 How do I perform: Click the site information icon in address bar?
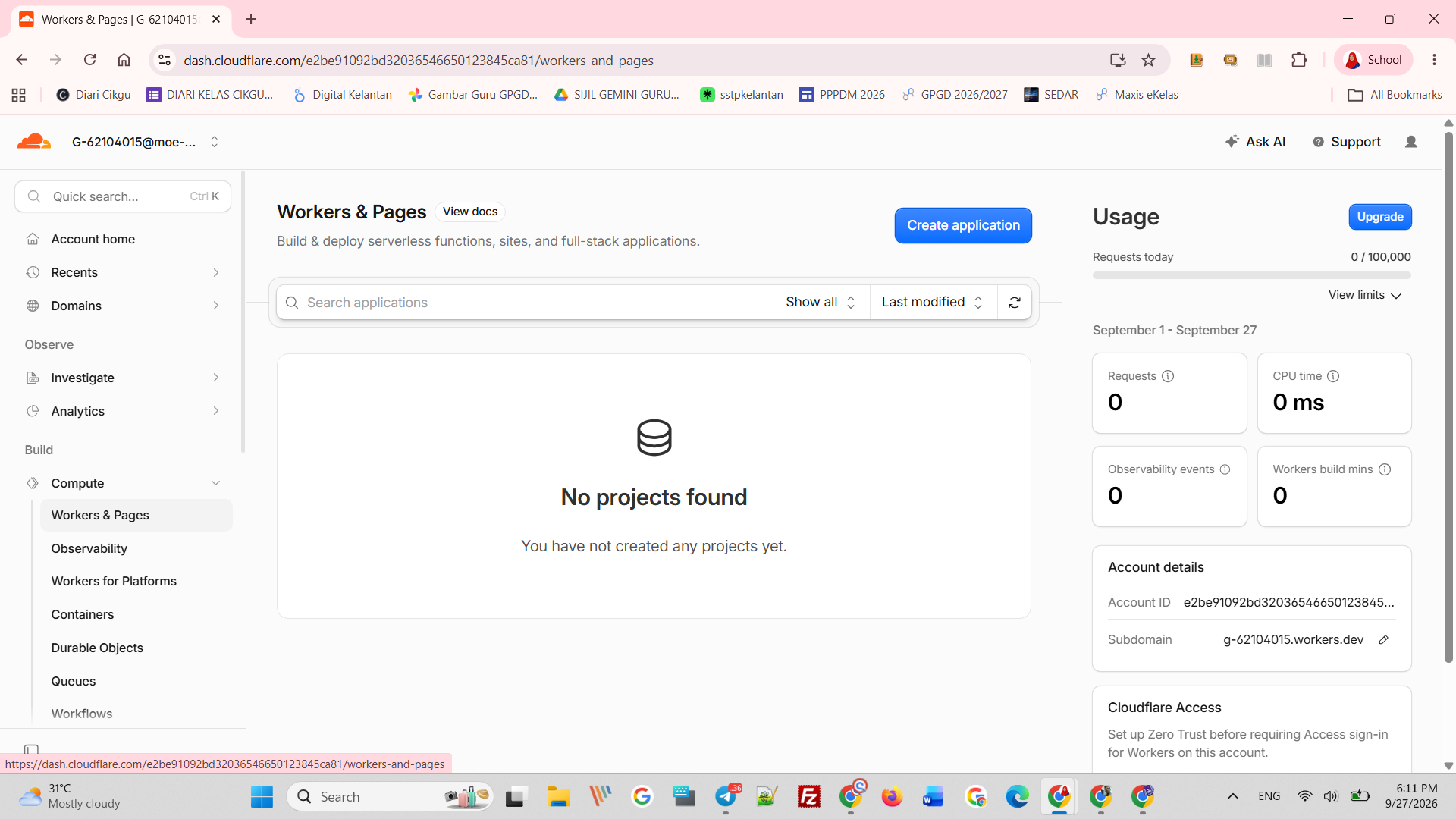pos(165,60)
